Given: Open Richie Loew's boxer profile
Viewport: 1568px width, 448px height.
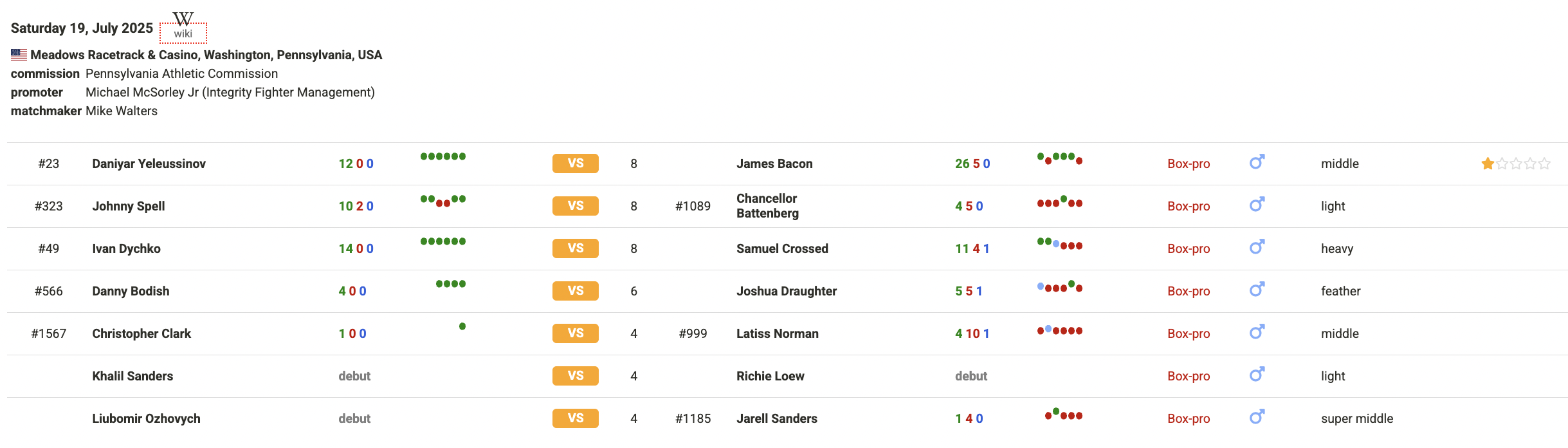Looking at the screenshot, I should (x=770, y=376).
